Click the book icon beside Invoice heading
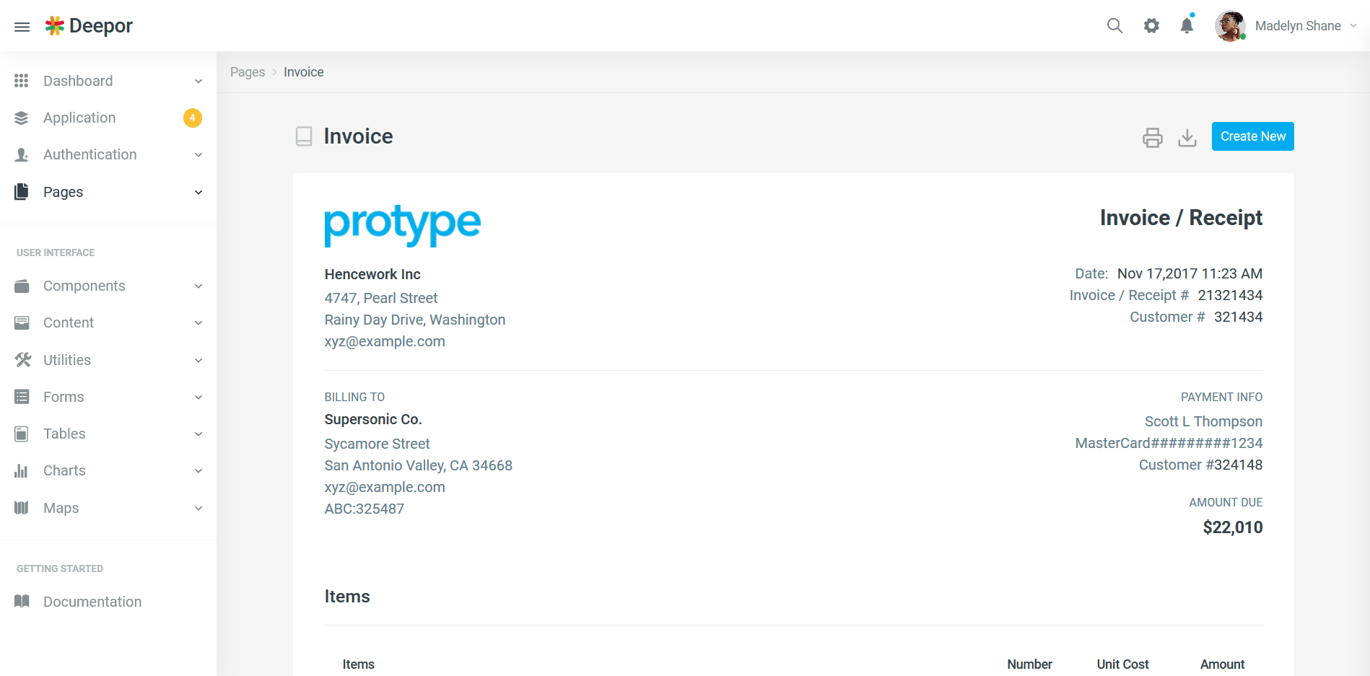The height and width of the screenshot is (676, 1370). (x=304, y=137)
